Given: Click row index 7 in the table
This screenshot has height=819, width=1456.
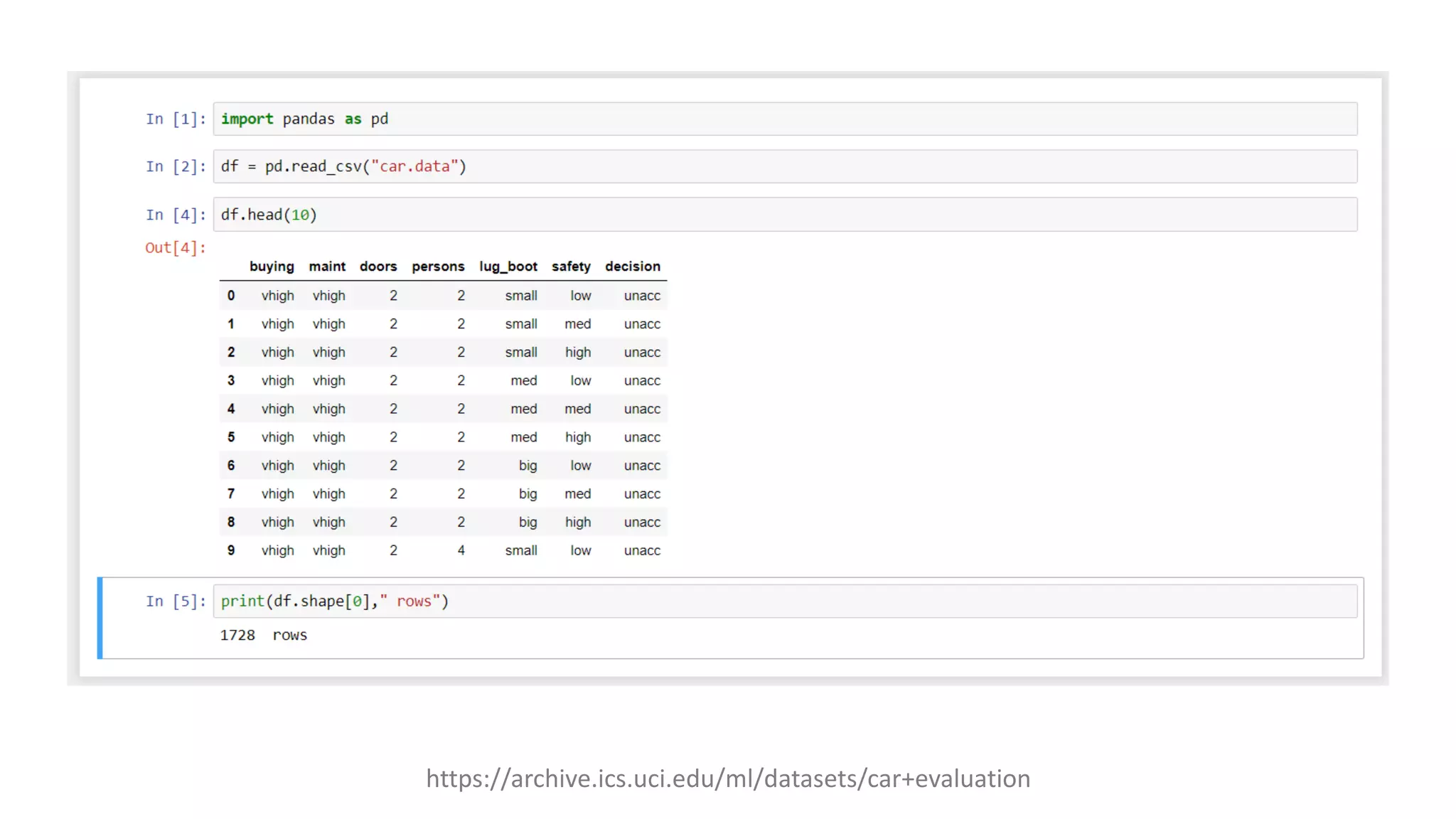Looking at the screenshot, I should coord(231,494).
